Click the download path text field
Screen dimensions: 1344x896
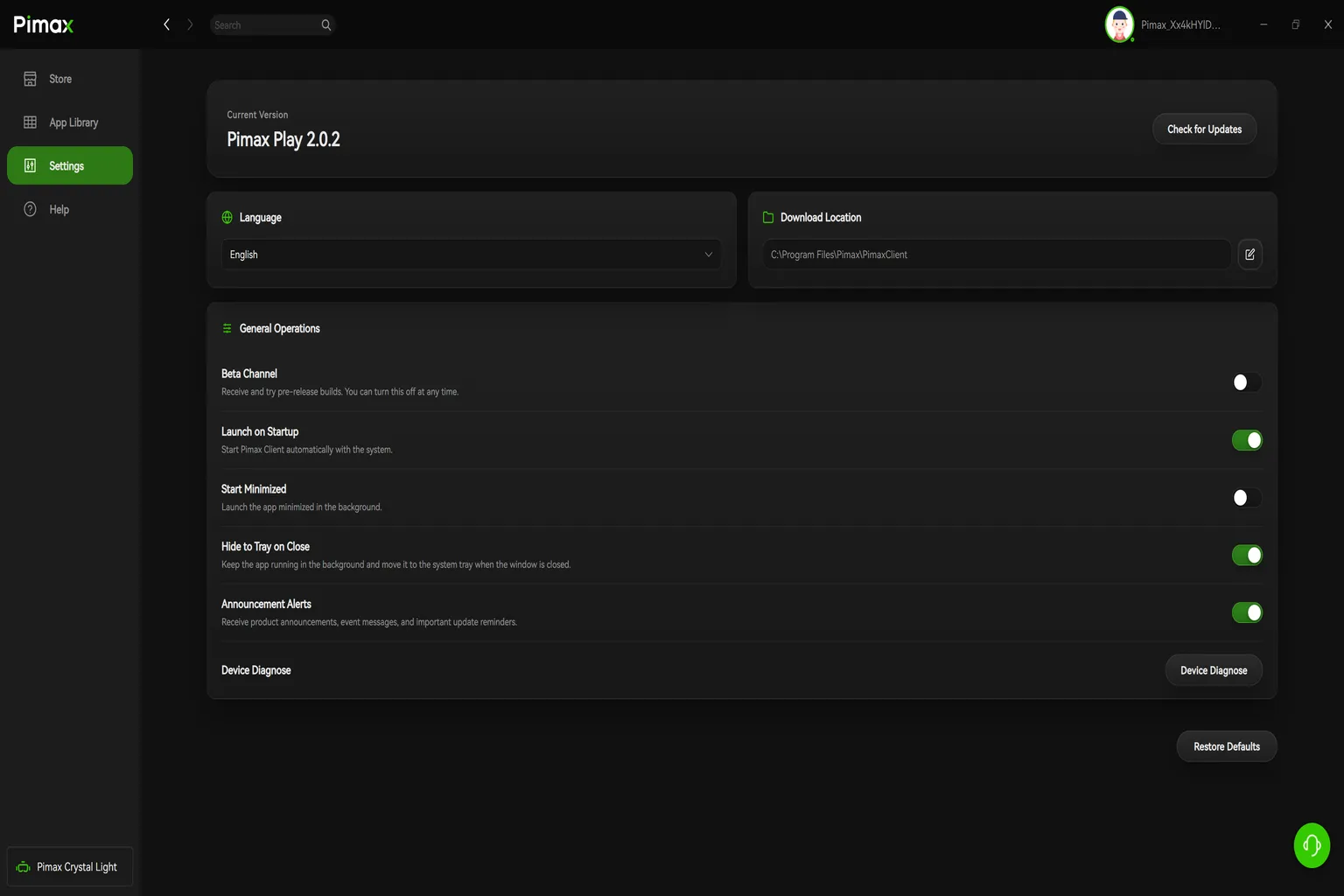[997, 255]
